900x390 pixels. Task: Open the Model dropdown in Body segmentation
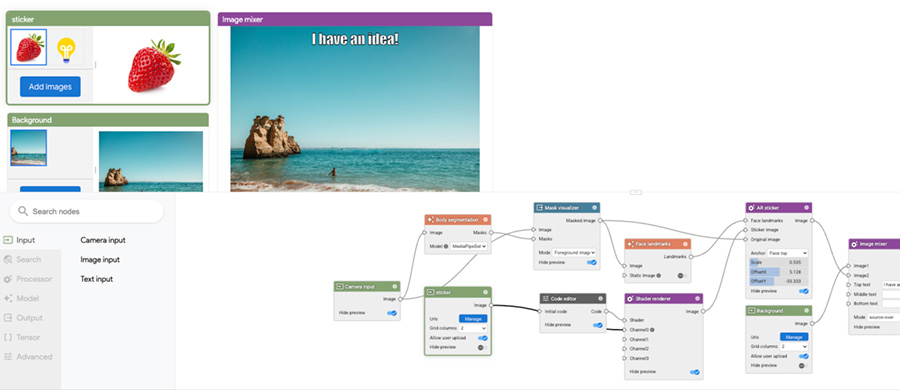(469, 246)
